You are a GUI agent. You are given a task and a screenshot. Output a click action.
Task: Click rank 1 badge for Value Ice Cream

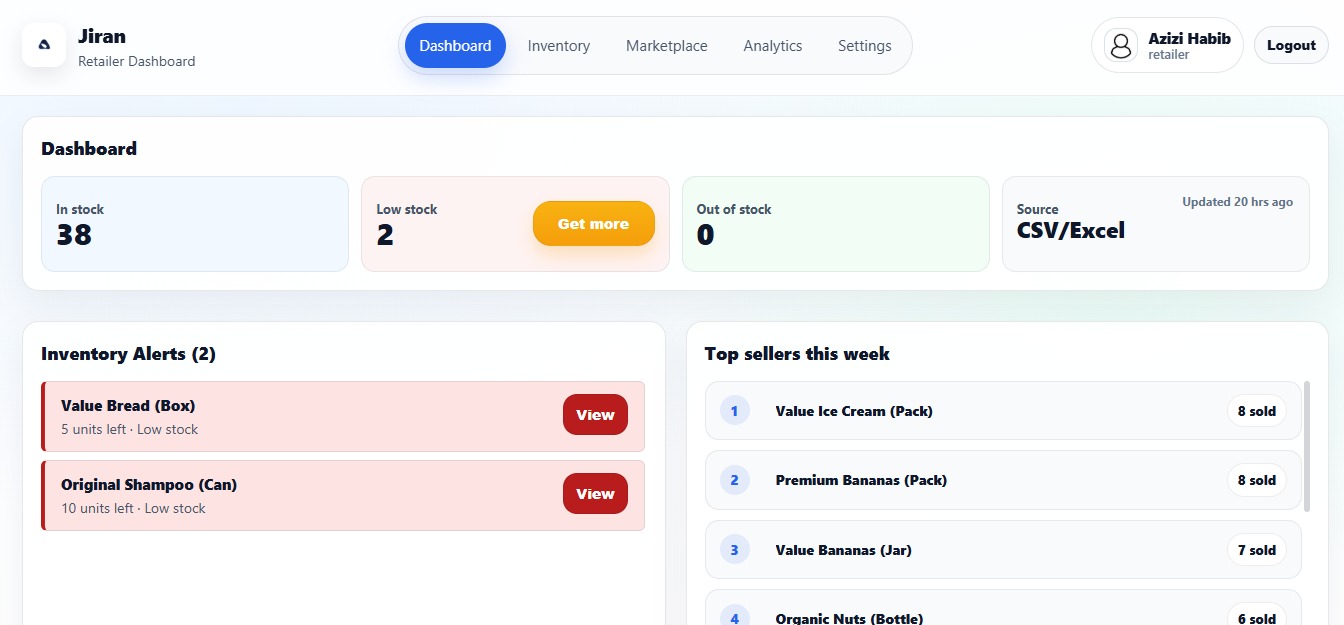(734, 411)
